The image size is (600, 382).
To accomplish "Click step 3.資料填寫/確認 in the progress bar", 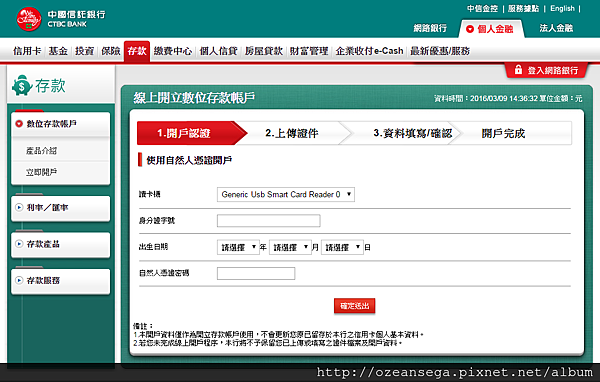I will point(412,133).
